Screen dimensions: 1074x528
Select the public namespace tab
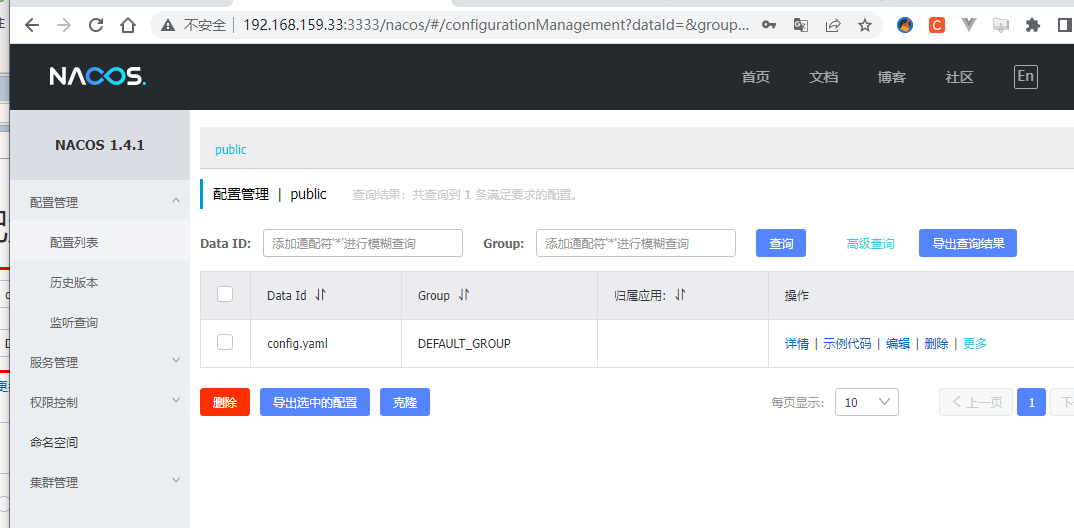click(x=231, y=149)
